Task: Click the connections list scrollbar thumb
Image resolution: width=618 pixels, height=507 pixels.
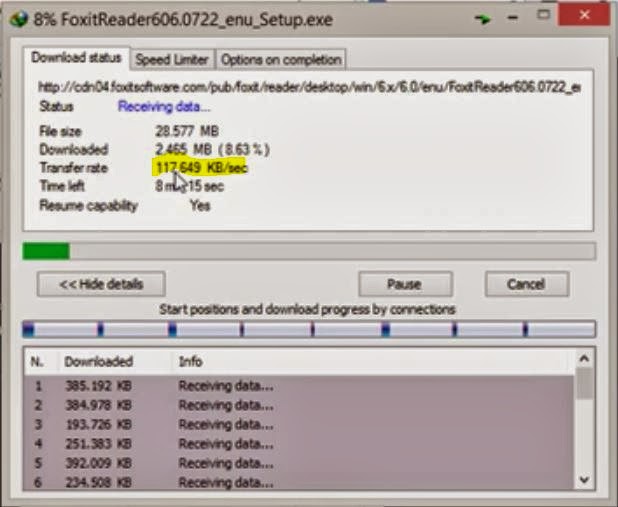Action: (x=584, y=383)
